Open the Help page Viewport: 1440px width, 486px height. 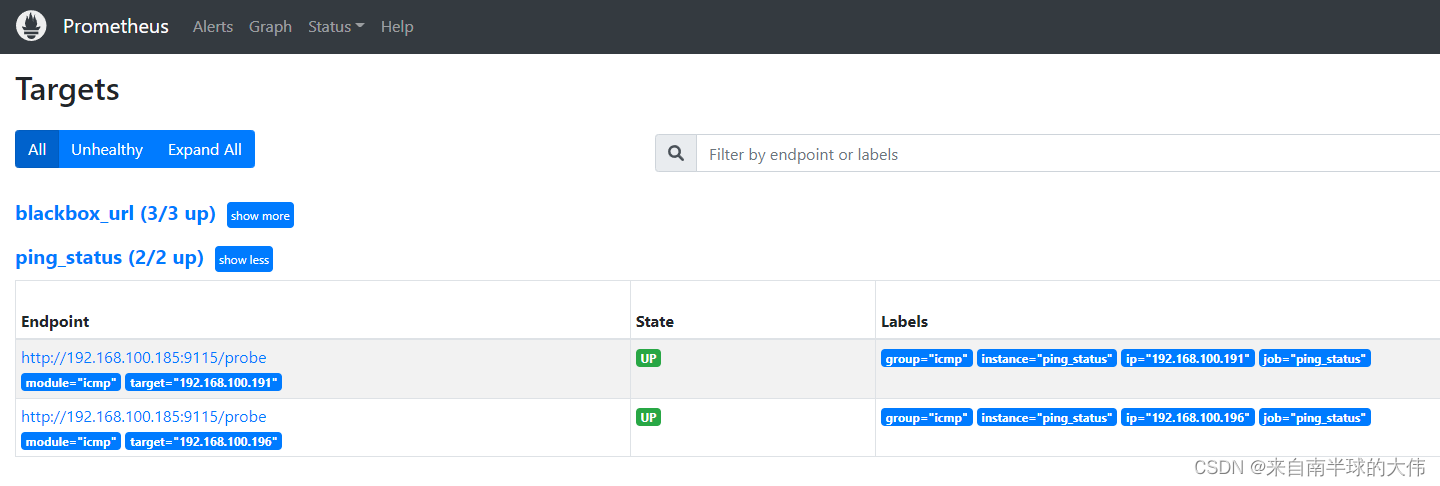click(397, 27)
